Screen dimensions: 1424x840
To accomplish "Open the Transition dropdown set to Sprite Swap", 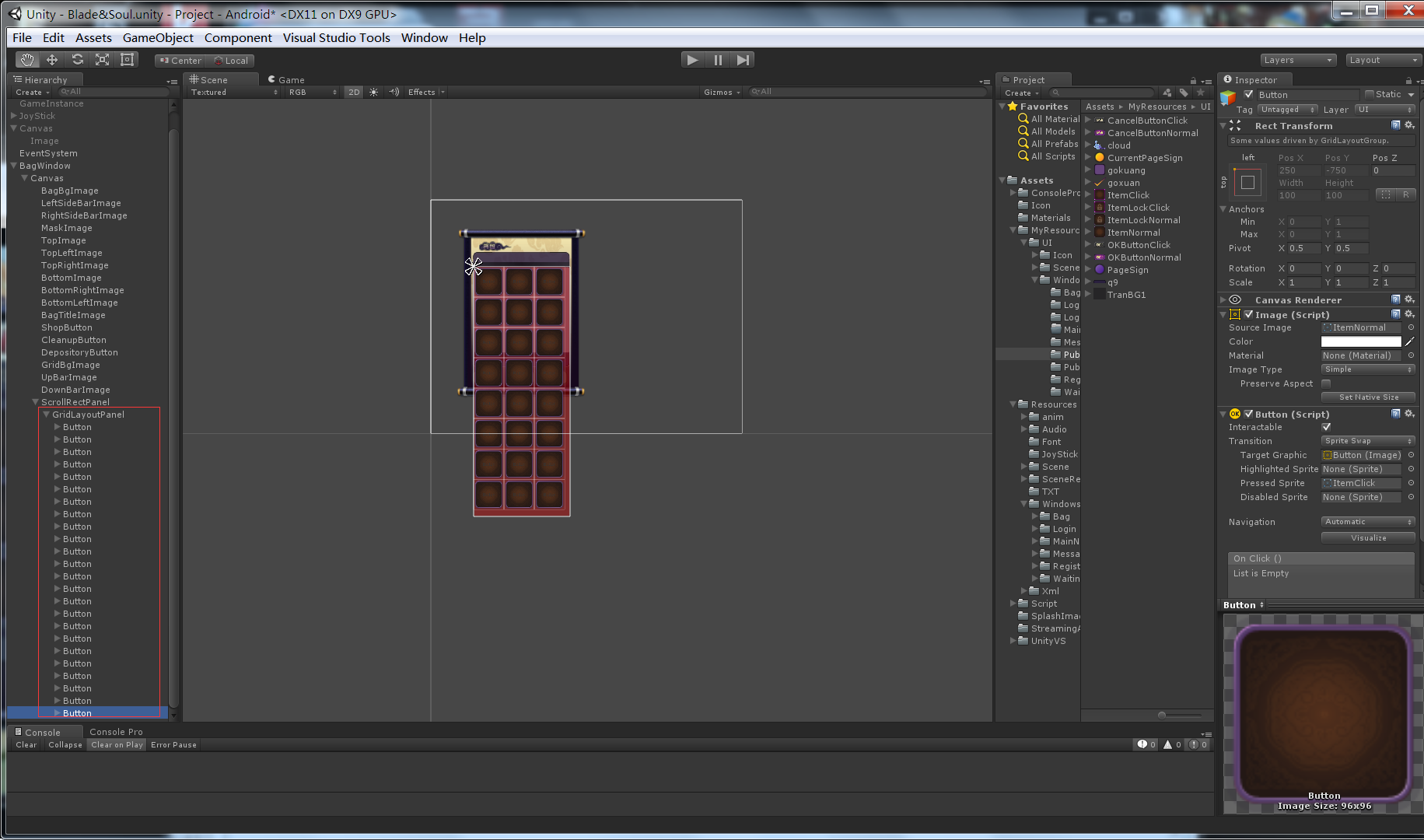I will (x=1367, y=440).
